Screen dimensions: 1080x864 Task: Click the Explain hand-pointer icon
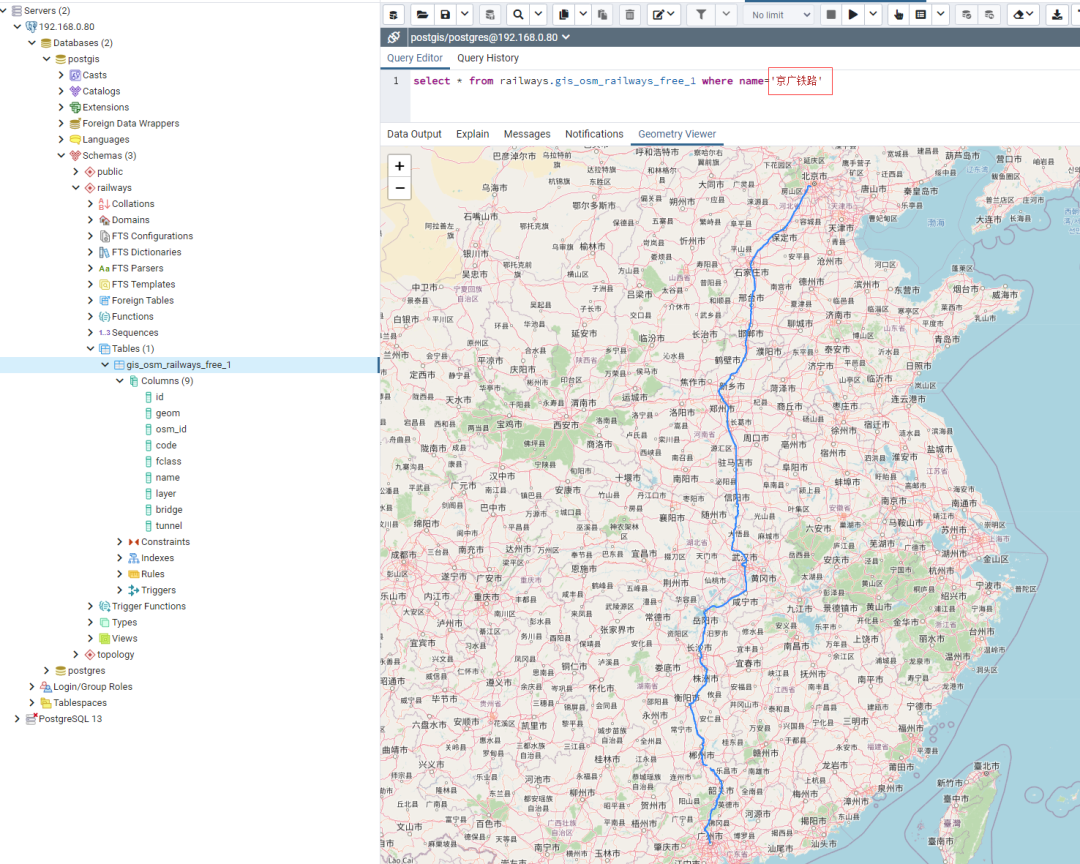coord(898,14)
